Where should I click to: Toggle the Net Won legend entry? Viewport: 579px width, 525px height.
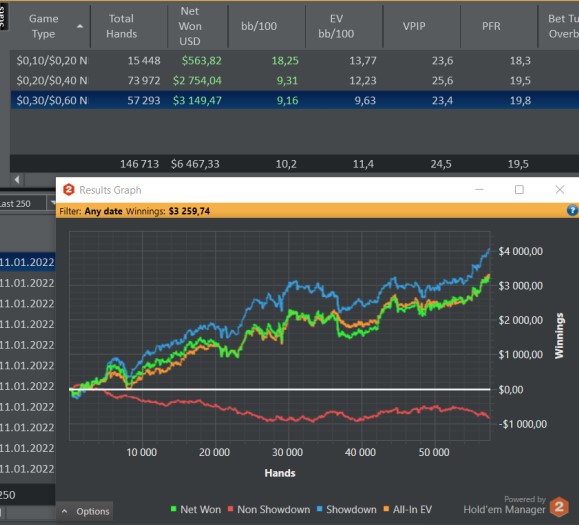[x=196, y=509]
